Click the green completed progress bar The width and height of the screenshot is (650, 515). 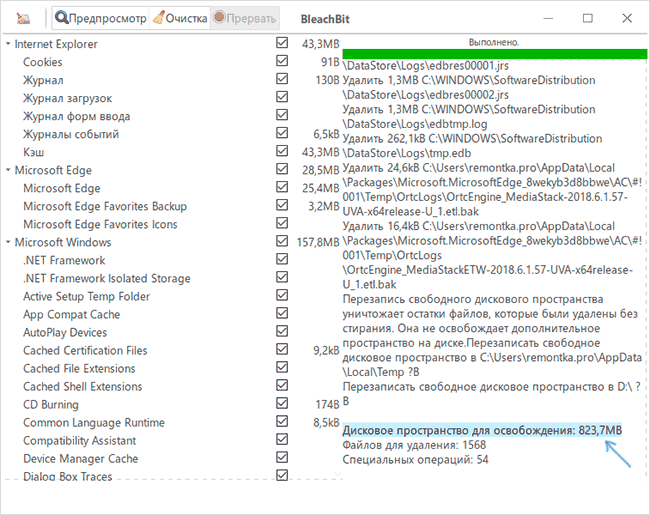click(x=495, y=54)
